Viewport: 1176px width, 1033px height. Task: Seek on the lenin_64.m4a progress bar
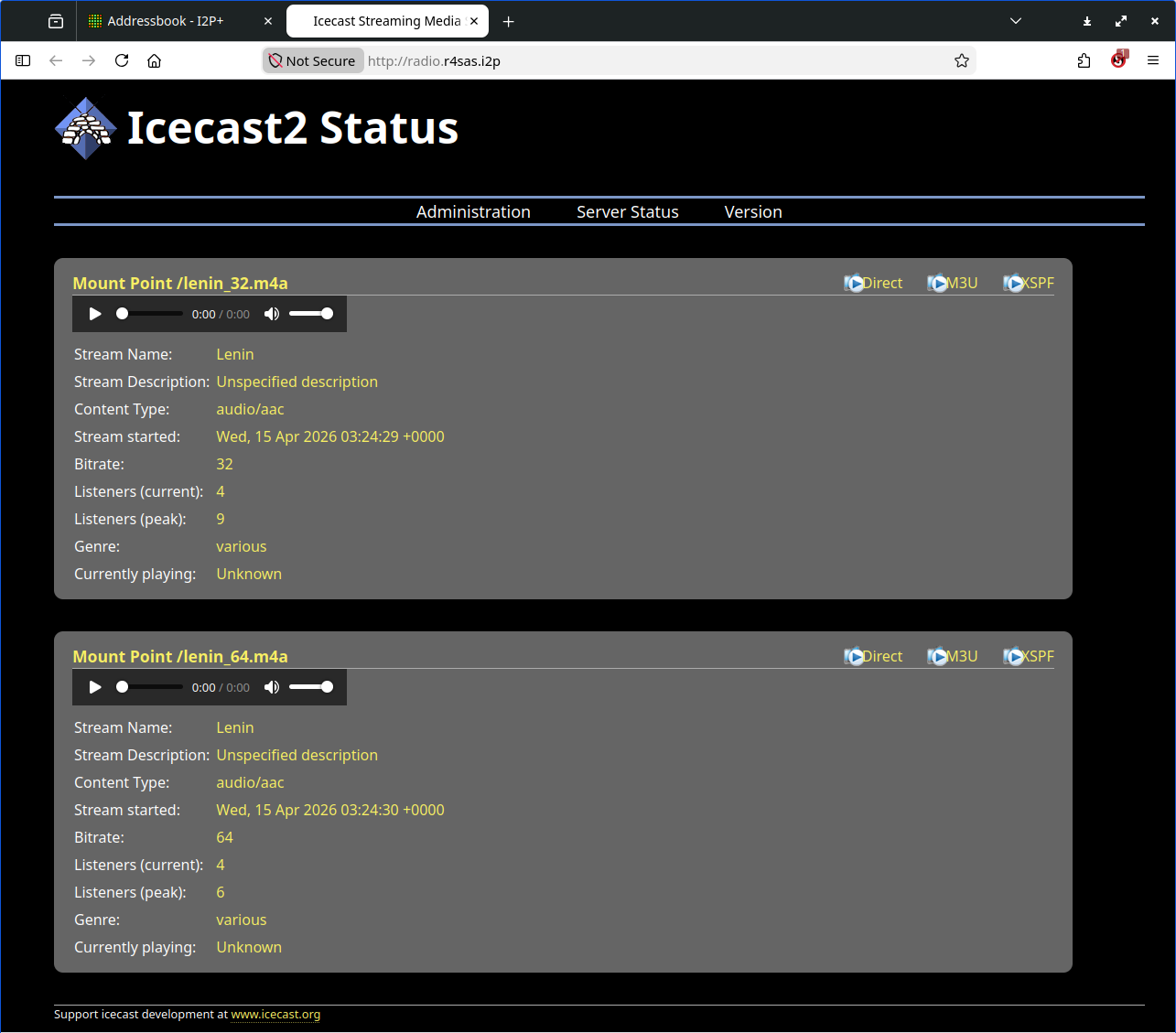[149, 687]
